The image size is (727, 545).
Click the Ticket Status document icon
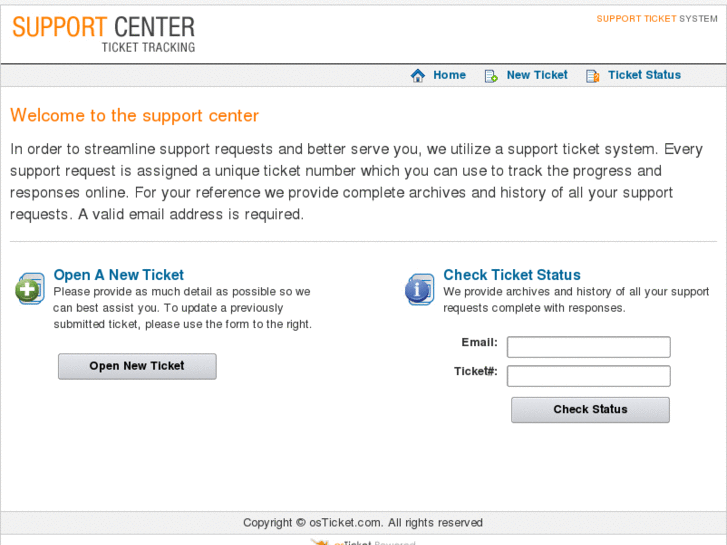click(592, 76)
